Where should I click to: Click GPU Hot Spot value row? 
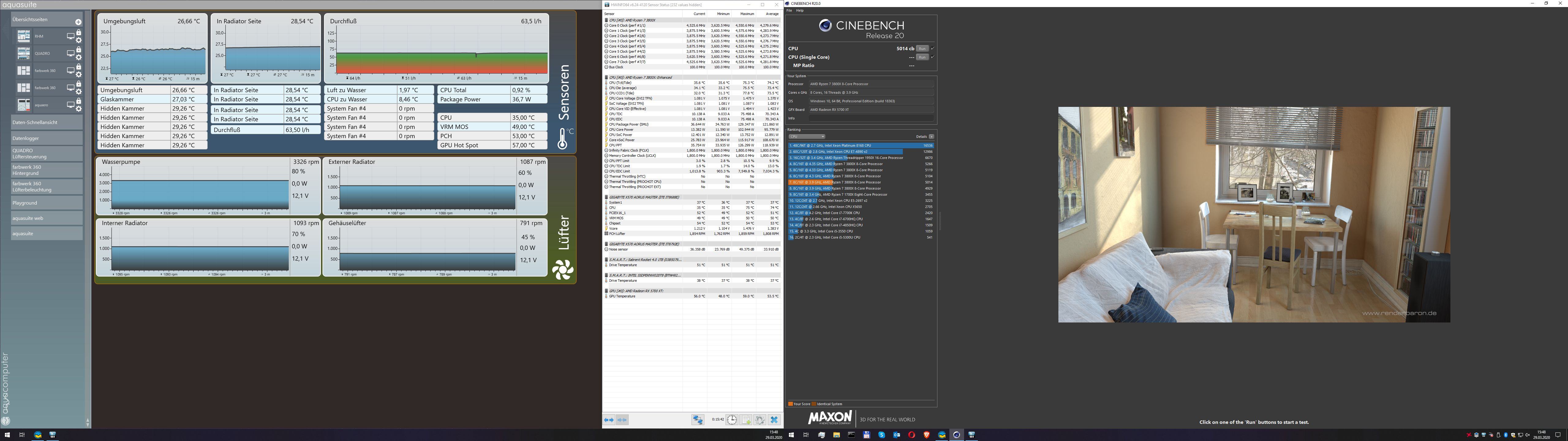click(492, 145)
